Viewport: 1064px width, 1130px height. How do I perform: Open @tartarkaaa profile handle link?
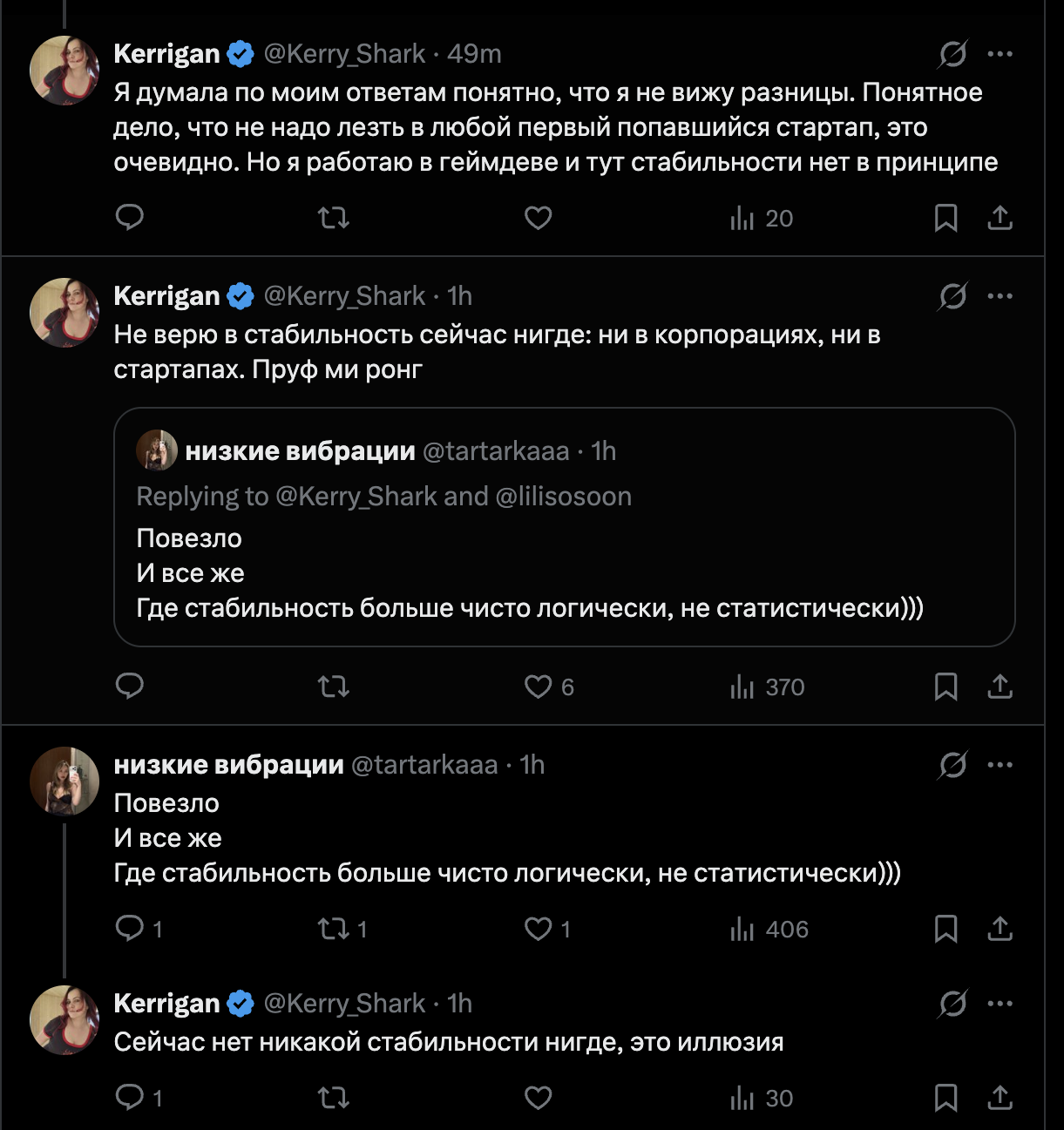click(x=424, y=765)
